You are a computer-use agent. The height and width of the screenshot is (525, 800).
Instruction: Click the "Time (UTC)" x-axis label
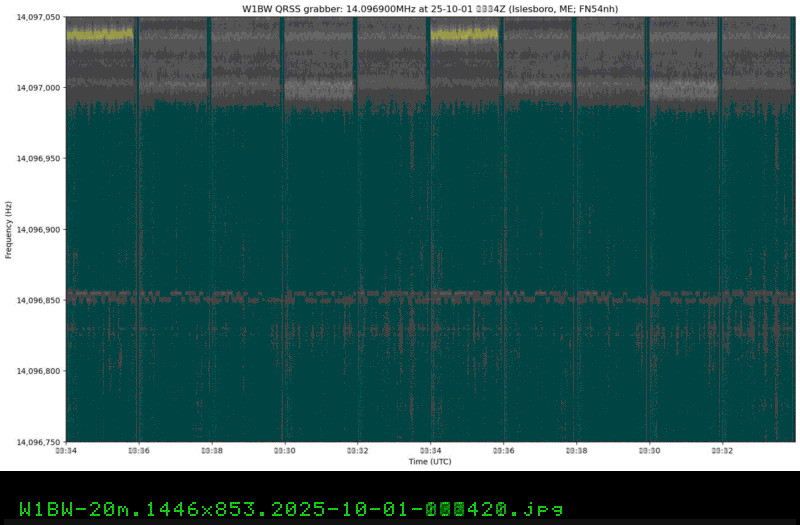[430, 461]
